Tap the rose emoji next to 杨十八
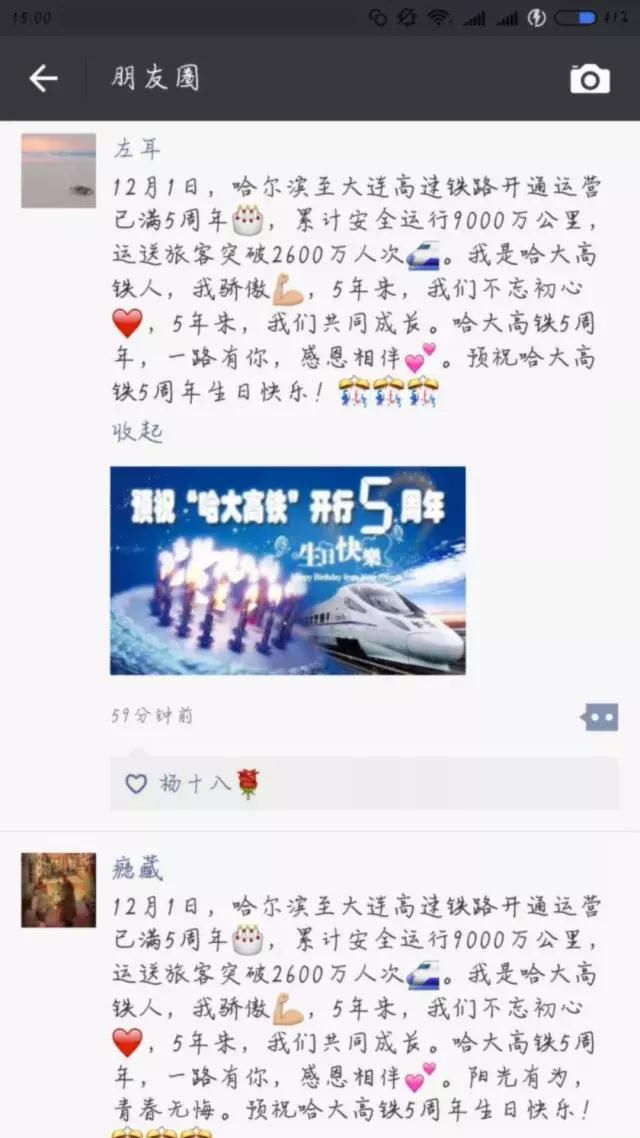This screenshot has width=640, height=1138. point(247,784)
